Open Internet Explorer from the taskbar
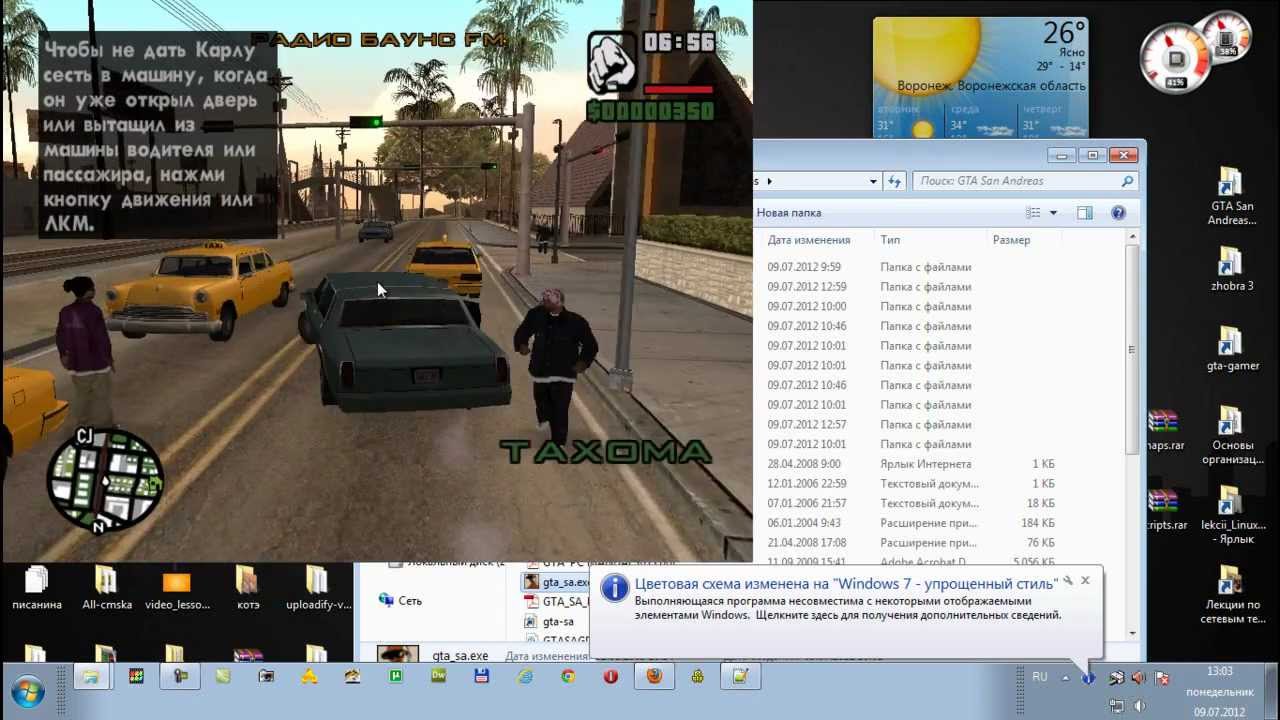Screen dimensions: 1280x720 coord(525,676)
